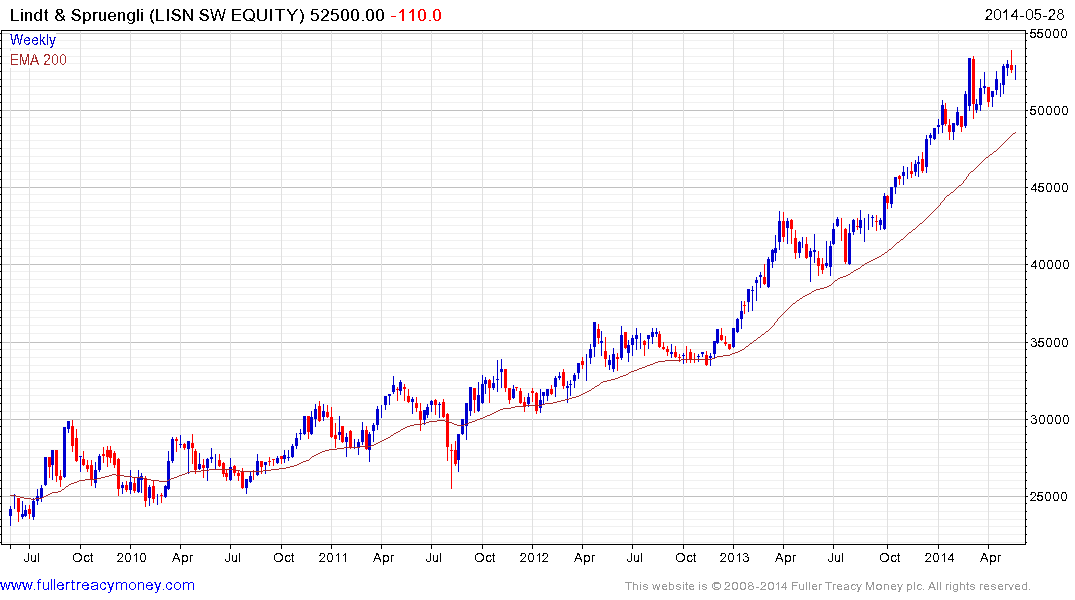Click the 2012 year label on time axis
This screenshot has height=600, width=1075.
[x=534, y=557]
